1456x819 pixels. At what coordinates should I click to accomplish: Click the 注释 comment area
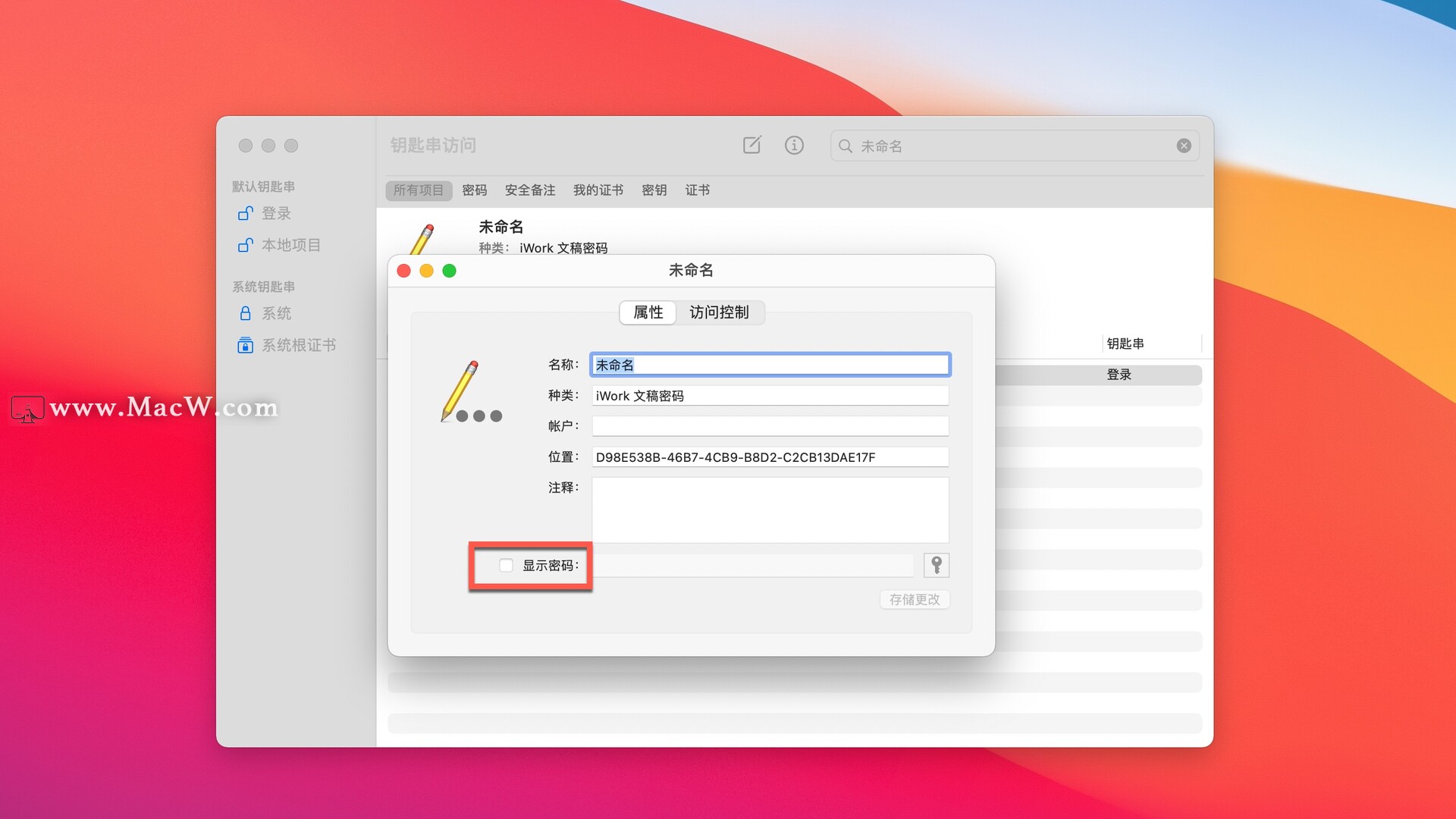pyautogui.click(x=769, y=510)
